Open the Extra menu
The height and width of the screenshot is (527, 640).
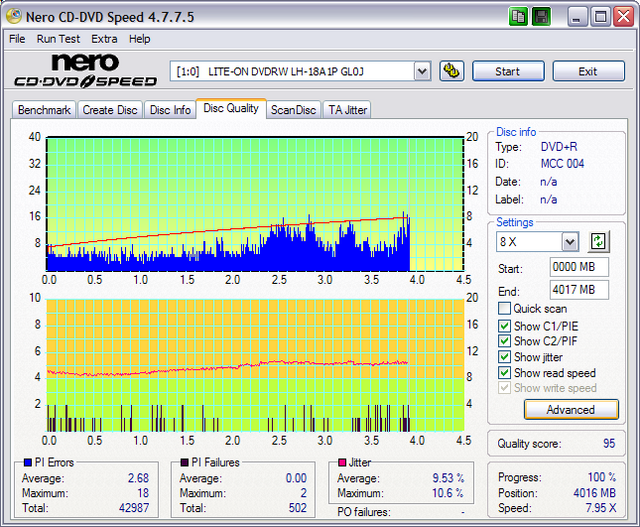click(104, 39)
